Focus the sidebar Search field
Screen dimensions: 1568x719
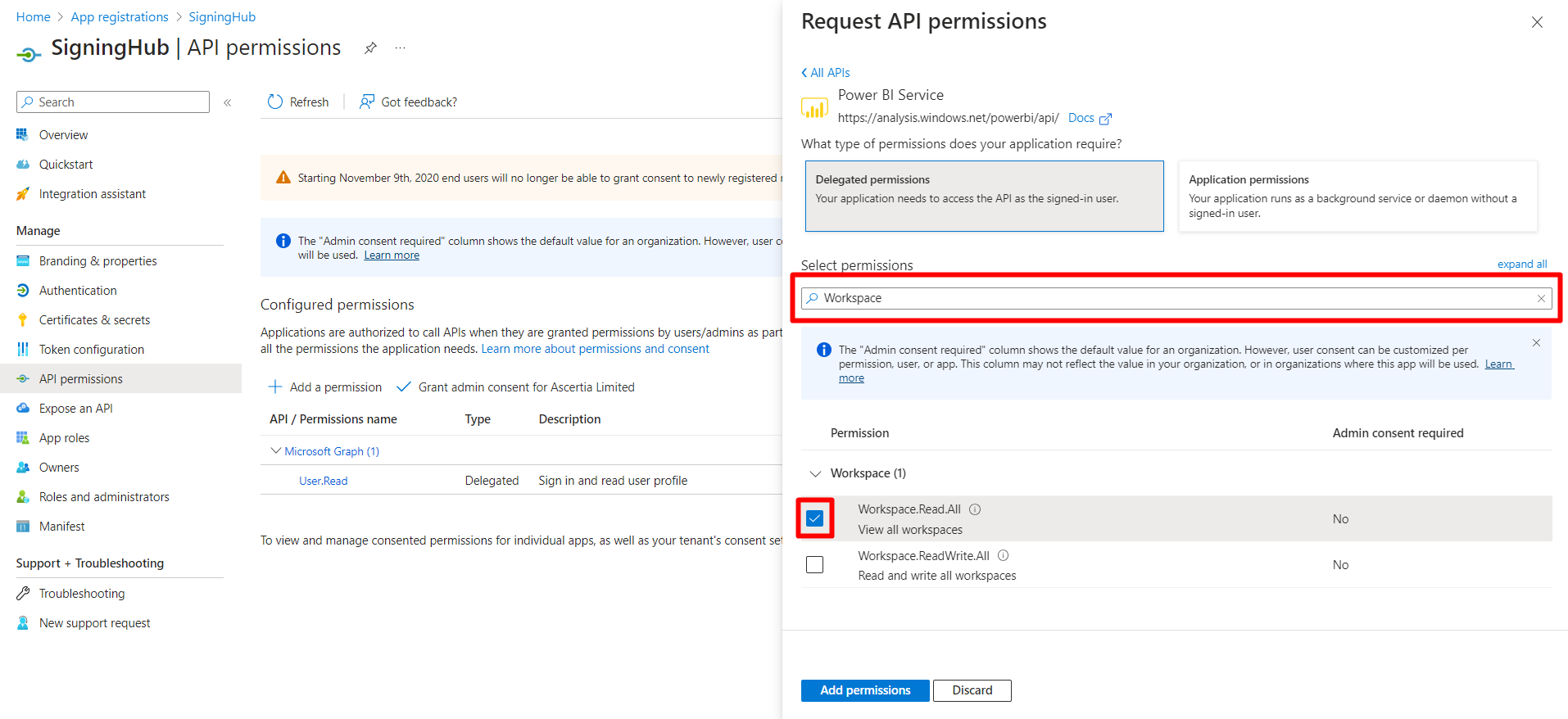coord(113,102)
